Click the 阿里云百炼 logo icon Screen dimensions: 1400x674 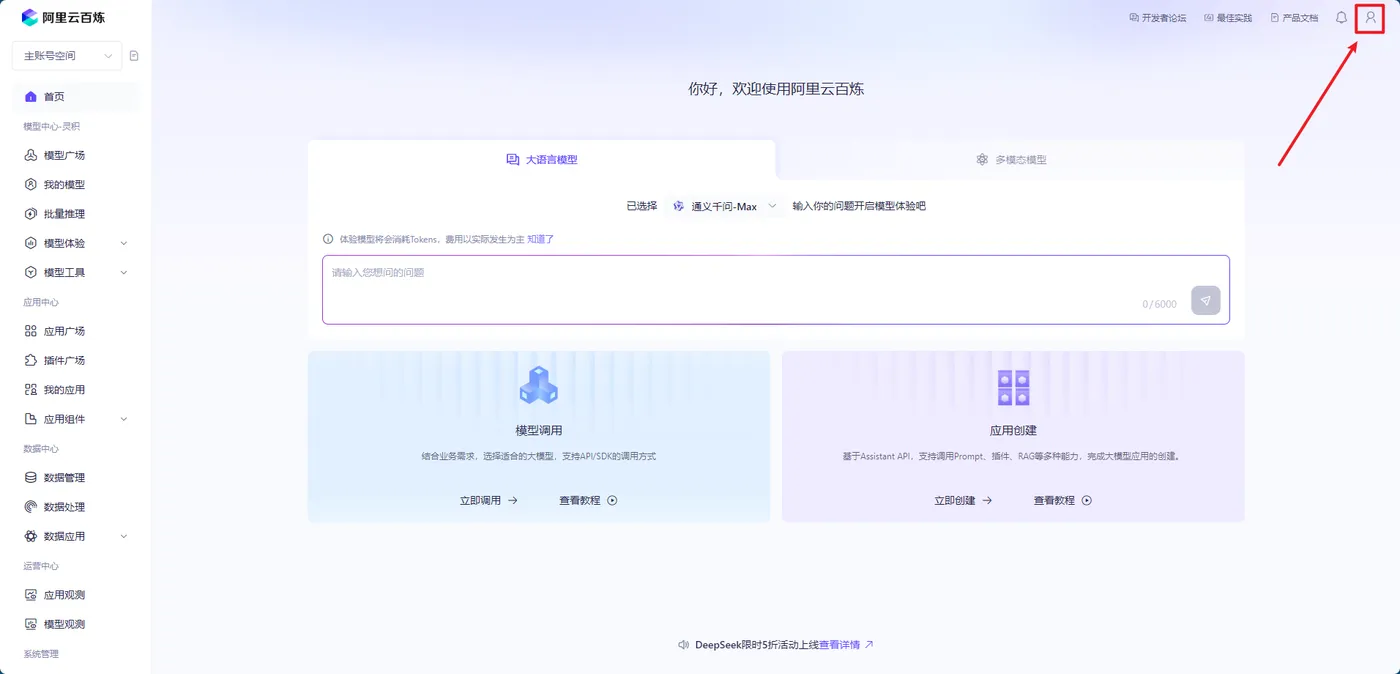tap(29, 17)
